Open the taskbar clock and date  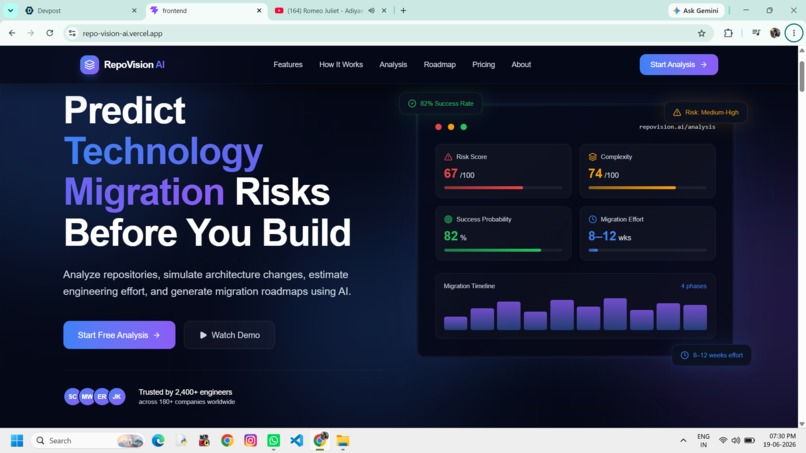tap(780, 441)
